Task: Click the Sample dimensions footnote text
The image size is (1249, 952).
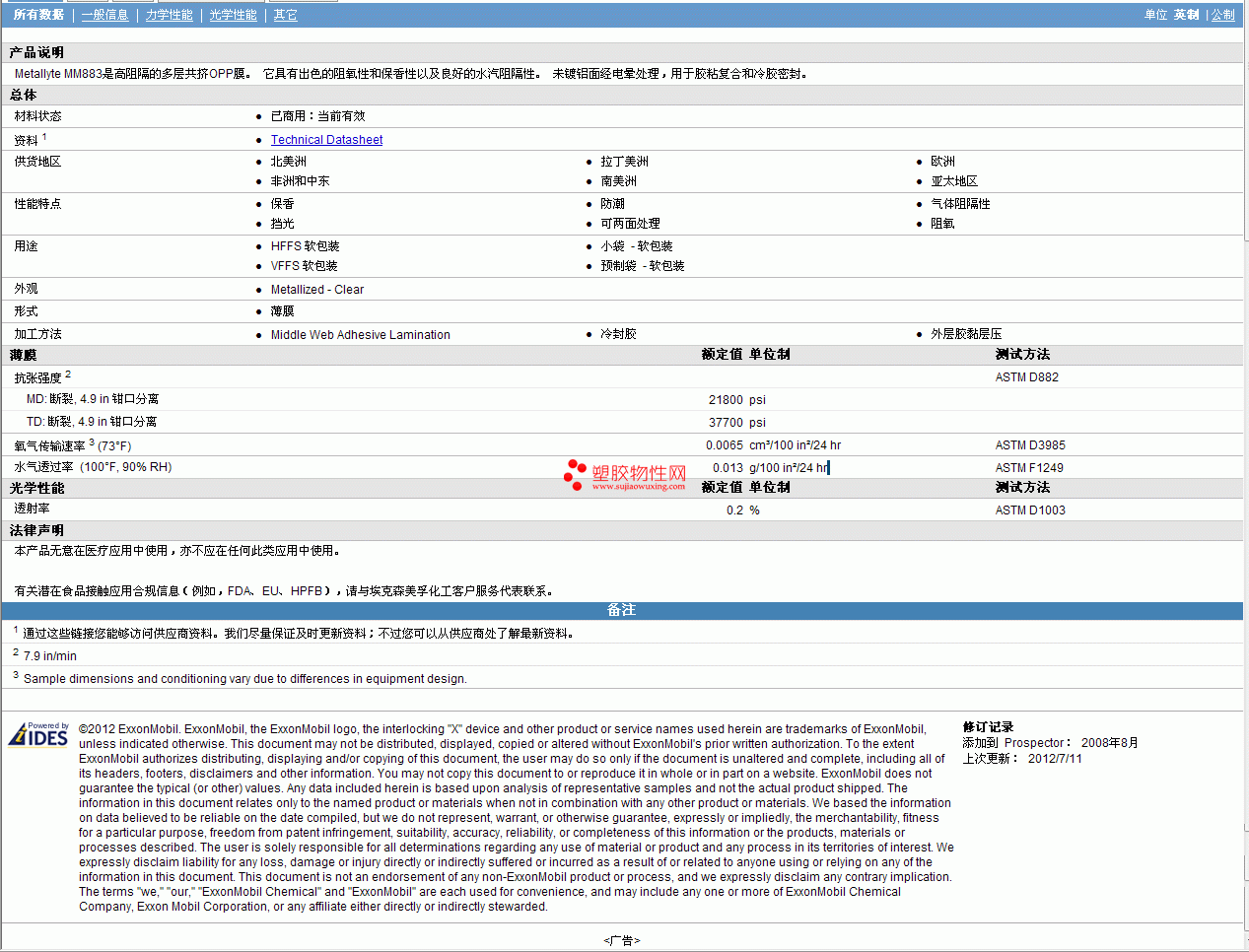Action: 245,679
